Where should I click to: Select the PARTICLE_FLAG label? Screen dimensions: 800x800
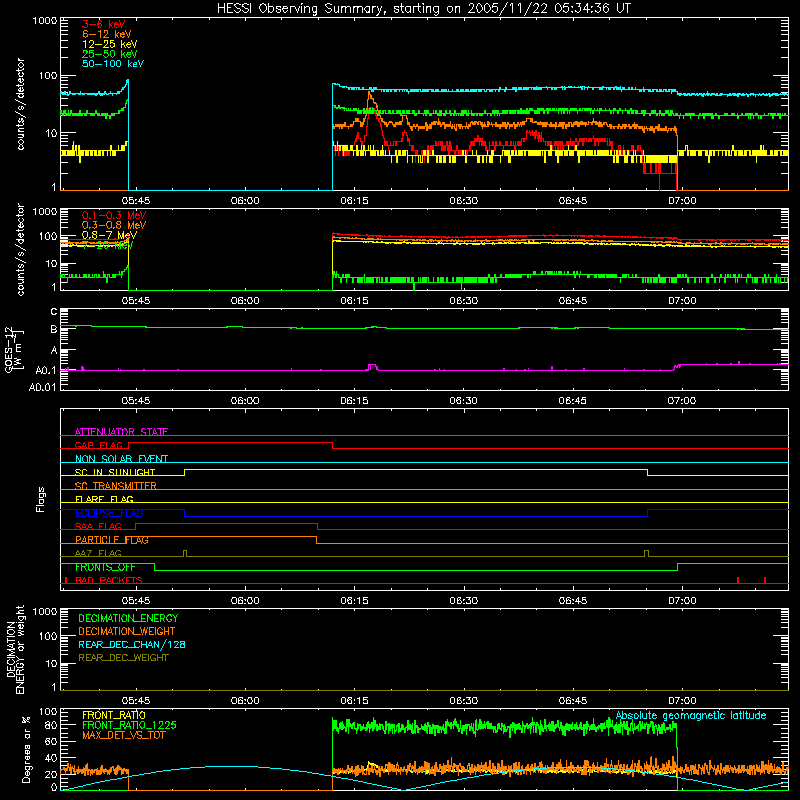click(x=112, y=540)
